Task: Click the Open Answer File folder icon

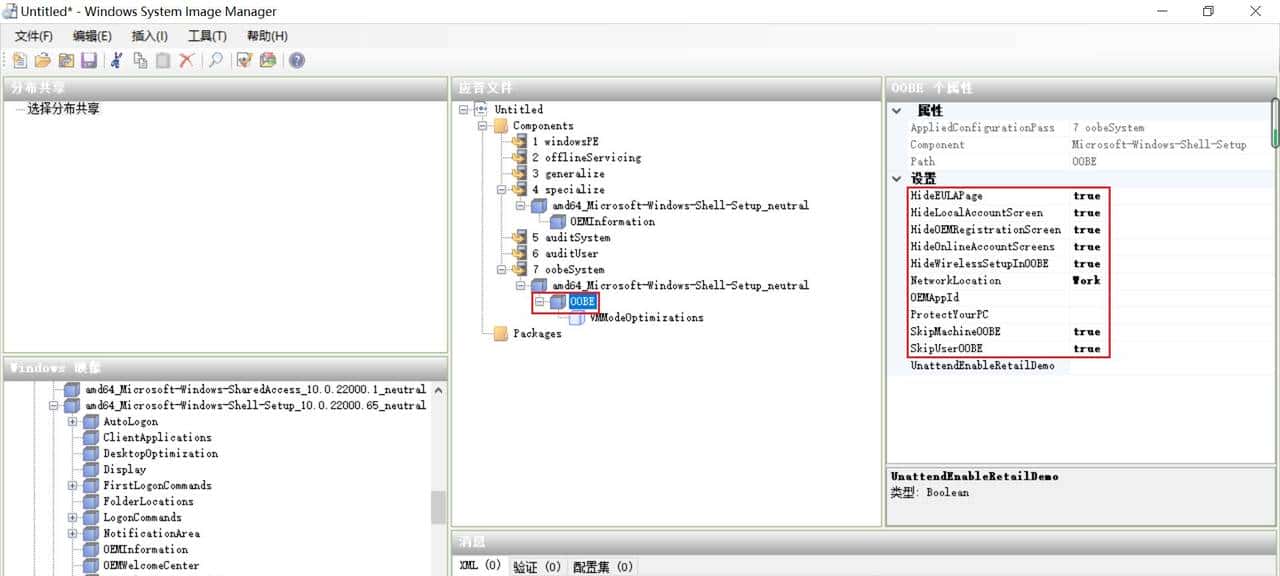Action: pos(43,60)
